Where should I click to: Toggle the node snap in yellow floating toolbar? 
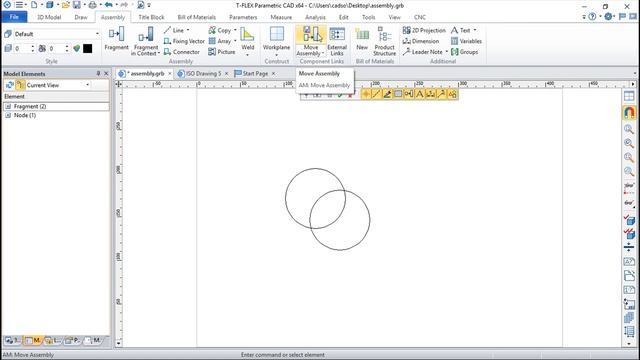[x=366, y=94]
